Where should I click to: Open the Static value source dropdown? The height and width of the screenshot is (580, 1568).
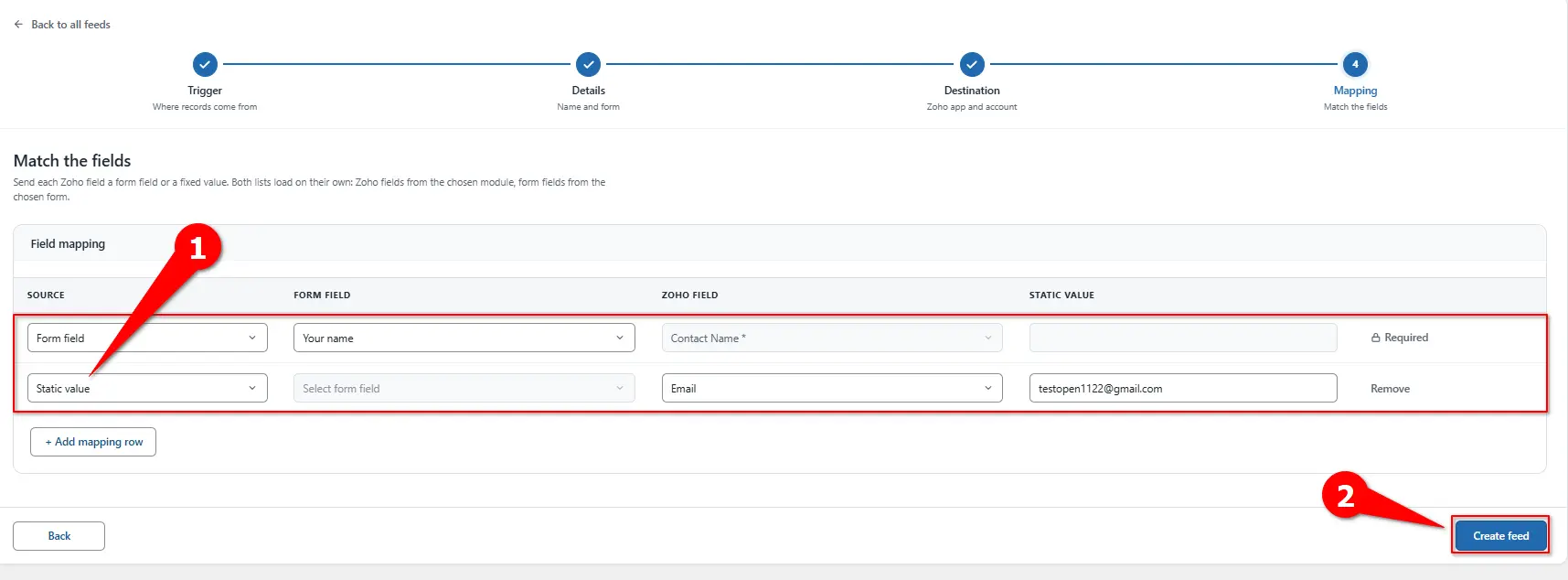147,388
